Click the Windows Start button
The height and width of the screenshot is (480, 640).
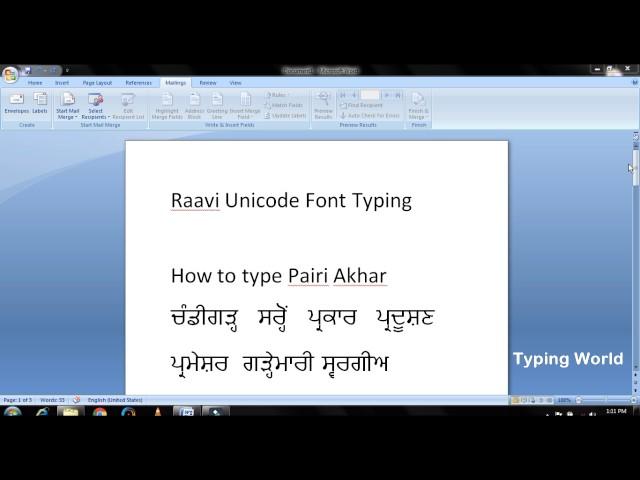pyautogui.click(x=12, y=411)
